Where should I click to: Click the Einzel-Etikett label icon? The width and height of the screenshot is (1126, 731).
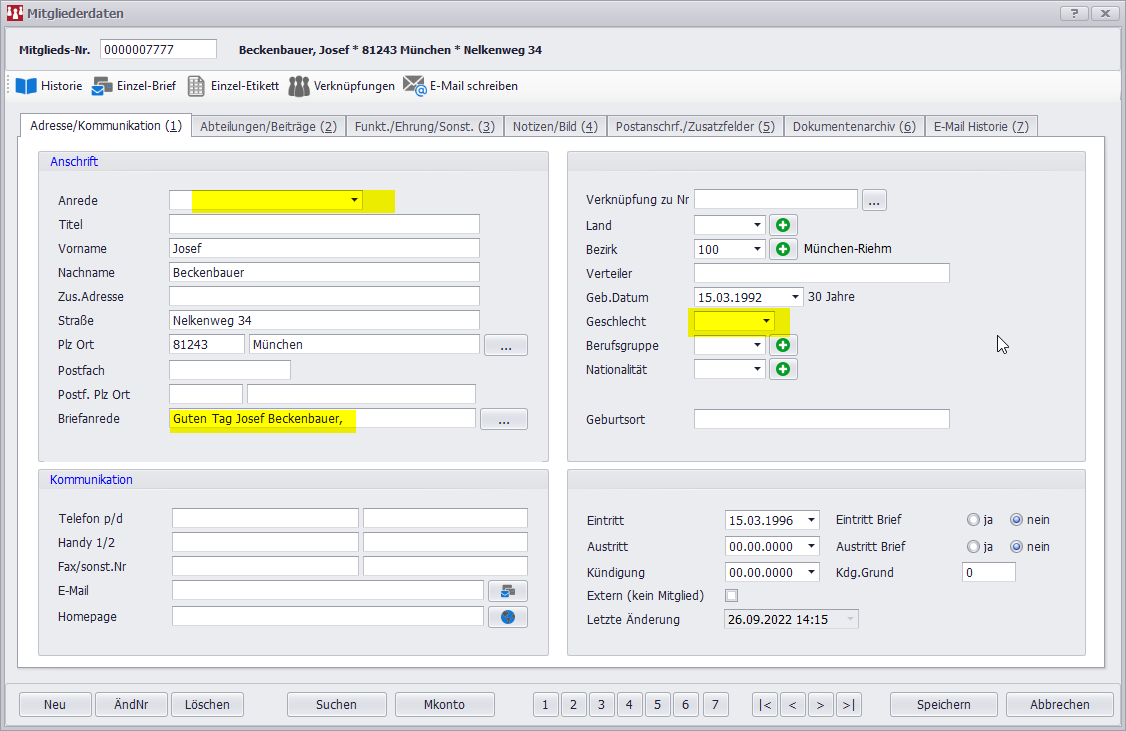(x=197, y=86)
